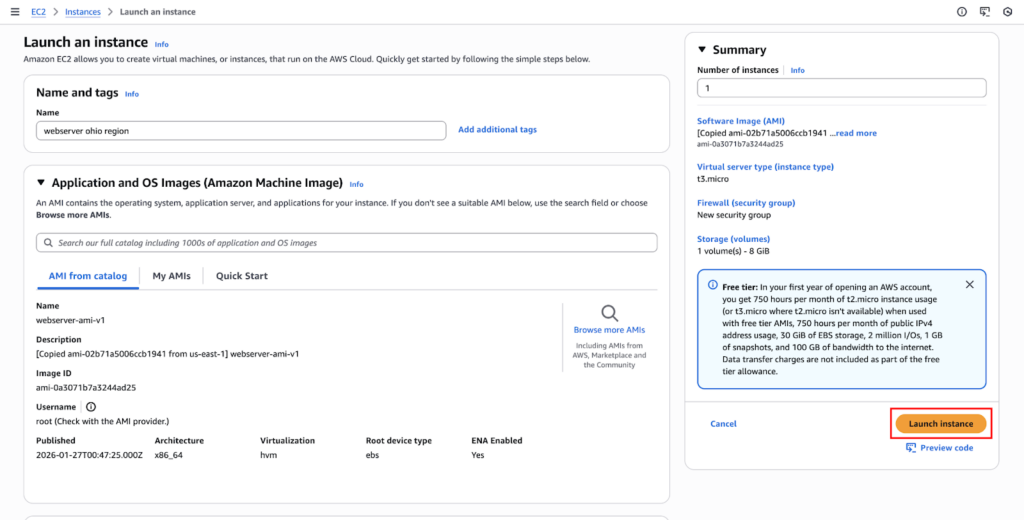Screen dimensions: 1024x520
Task: Open the info panel icon in top bar
Action: pos(961,12)
